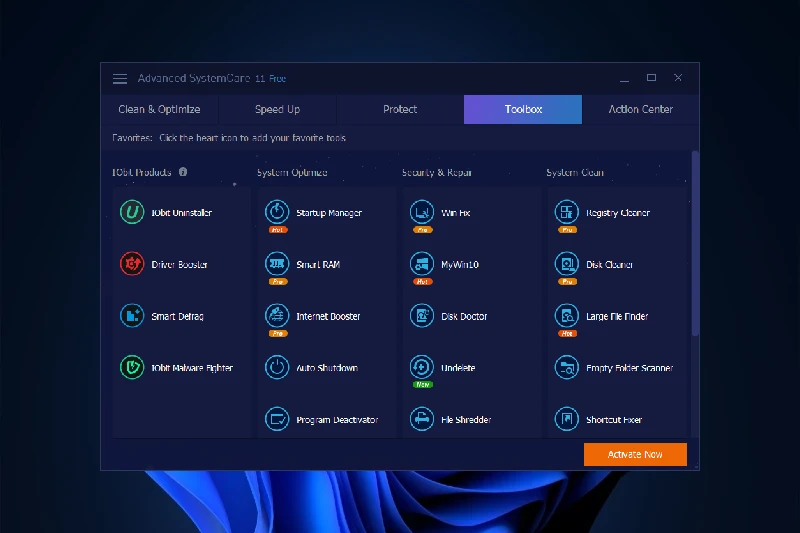Select the Toolbox tab
Image resolution: width=800 pixels, height=533 pixels.
(523, 109)
